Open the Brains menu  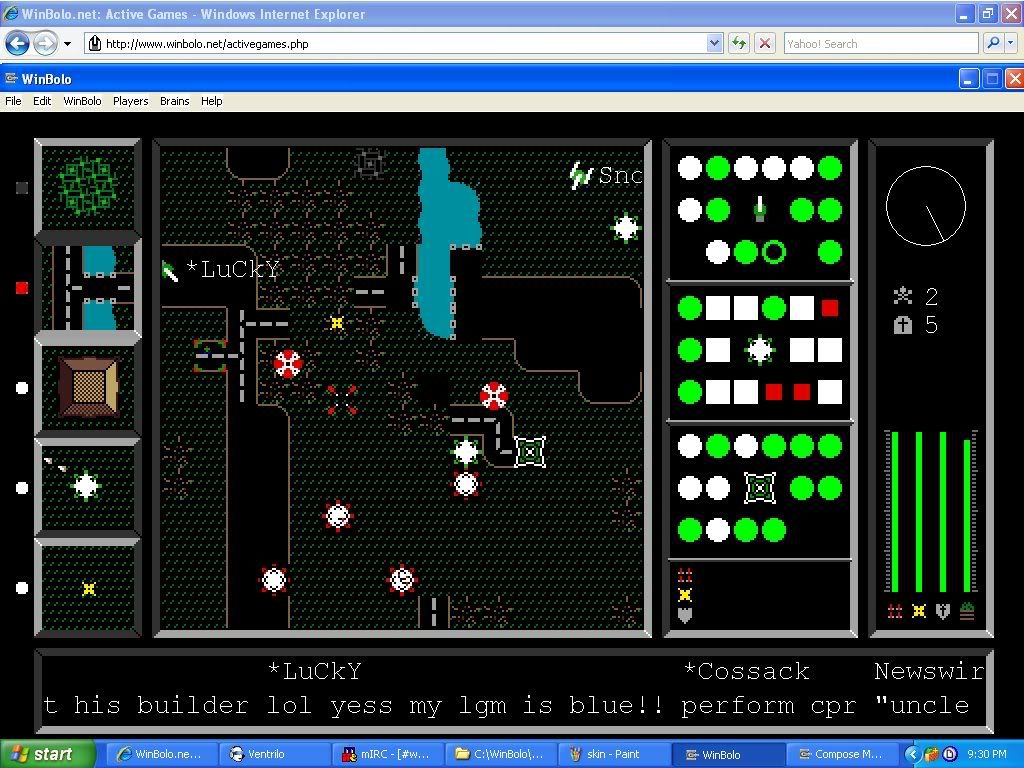coord(174,101)
